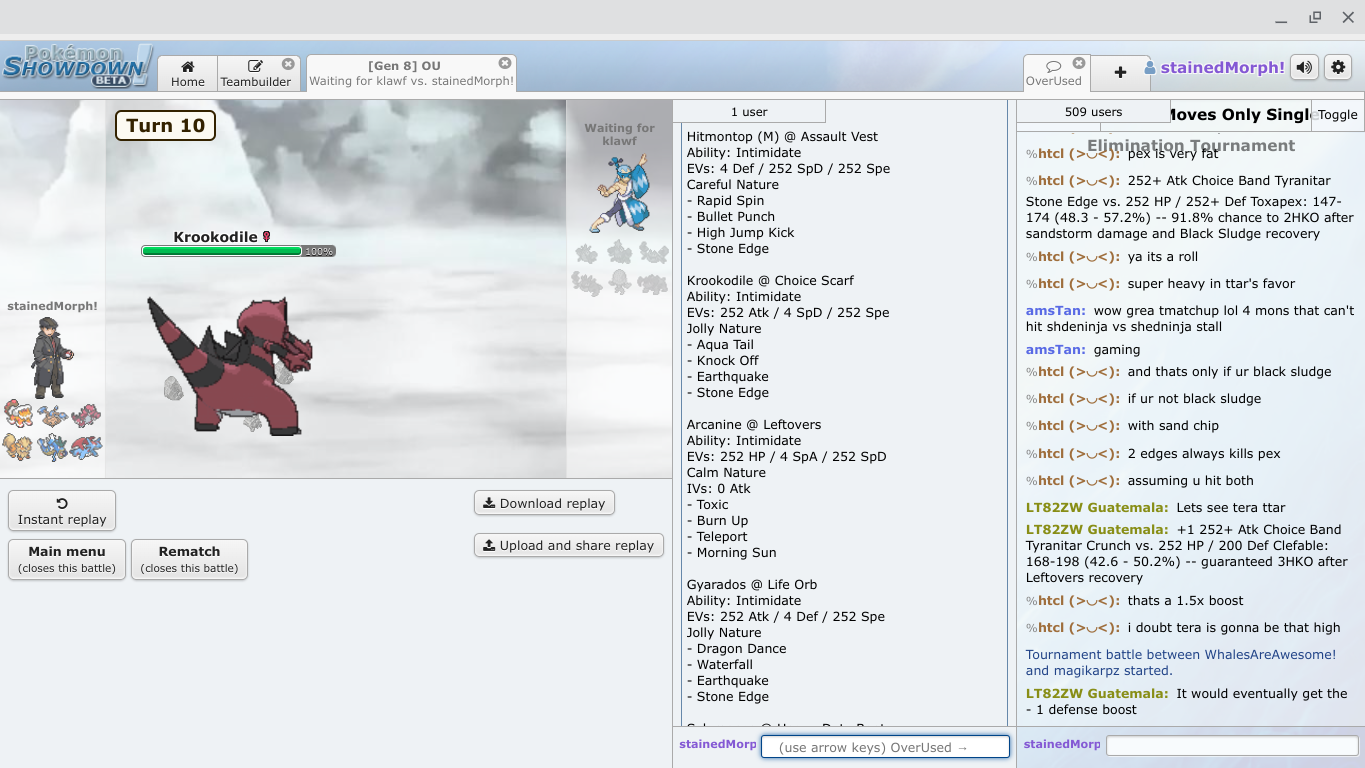Focus the OverUsed room chat input
The width and height of the screenshot is (1365, 768).
pyautogui.click(x=1232, y=746)
